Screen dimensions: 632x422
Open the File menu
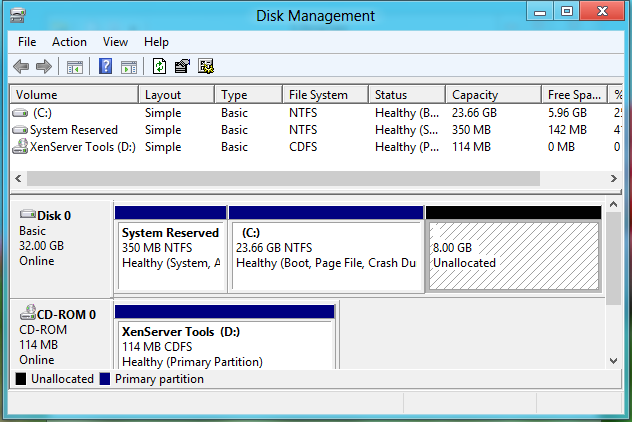[27, 42]
